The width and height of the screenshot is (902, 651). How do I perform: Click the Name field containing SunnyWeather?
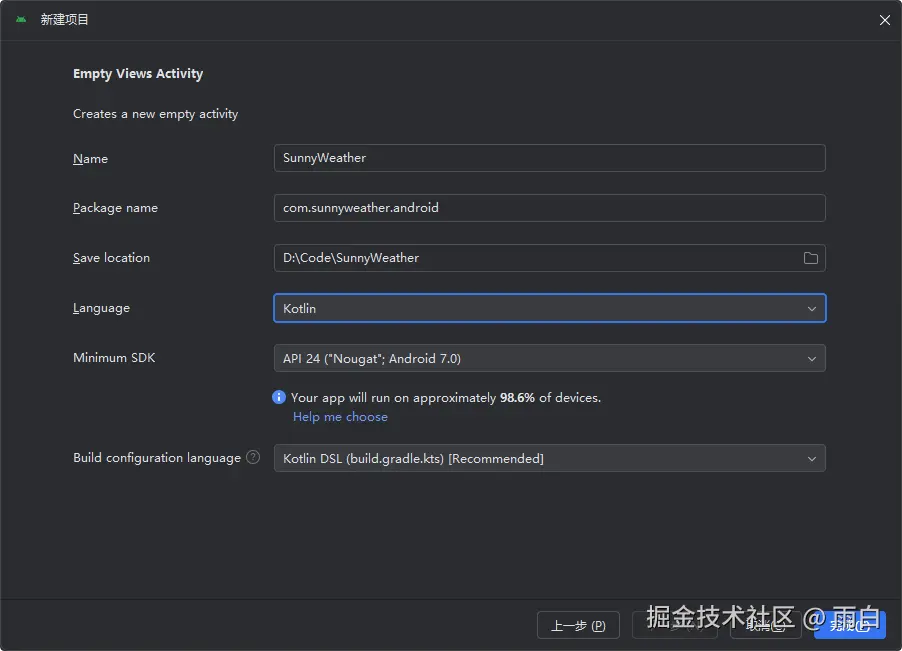(x=549, y=158)
